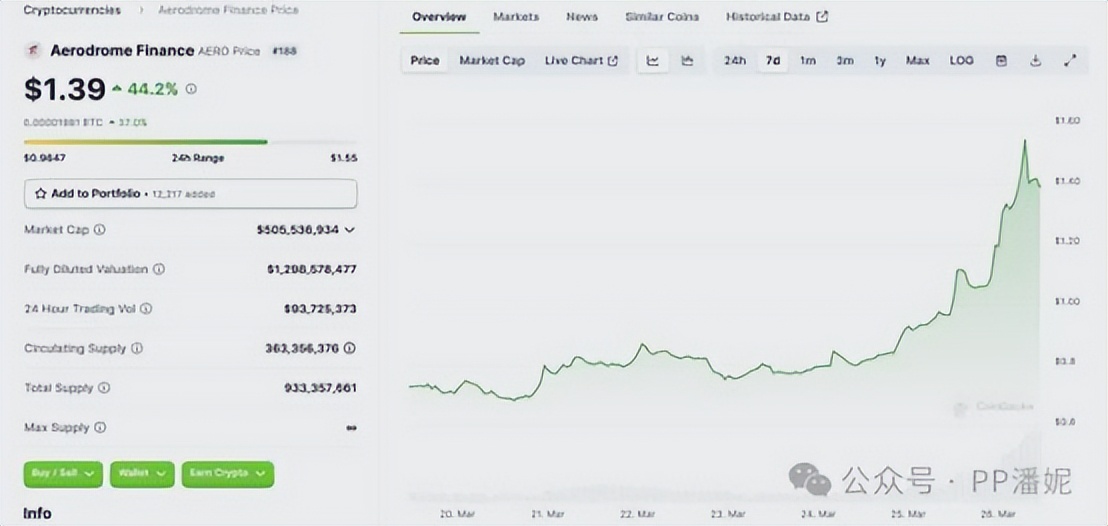1108x526 pixels.
Task: Open the Earn Crypto dropdown
Action: point(227,473)
